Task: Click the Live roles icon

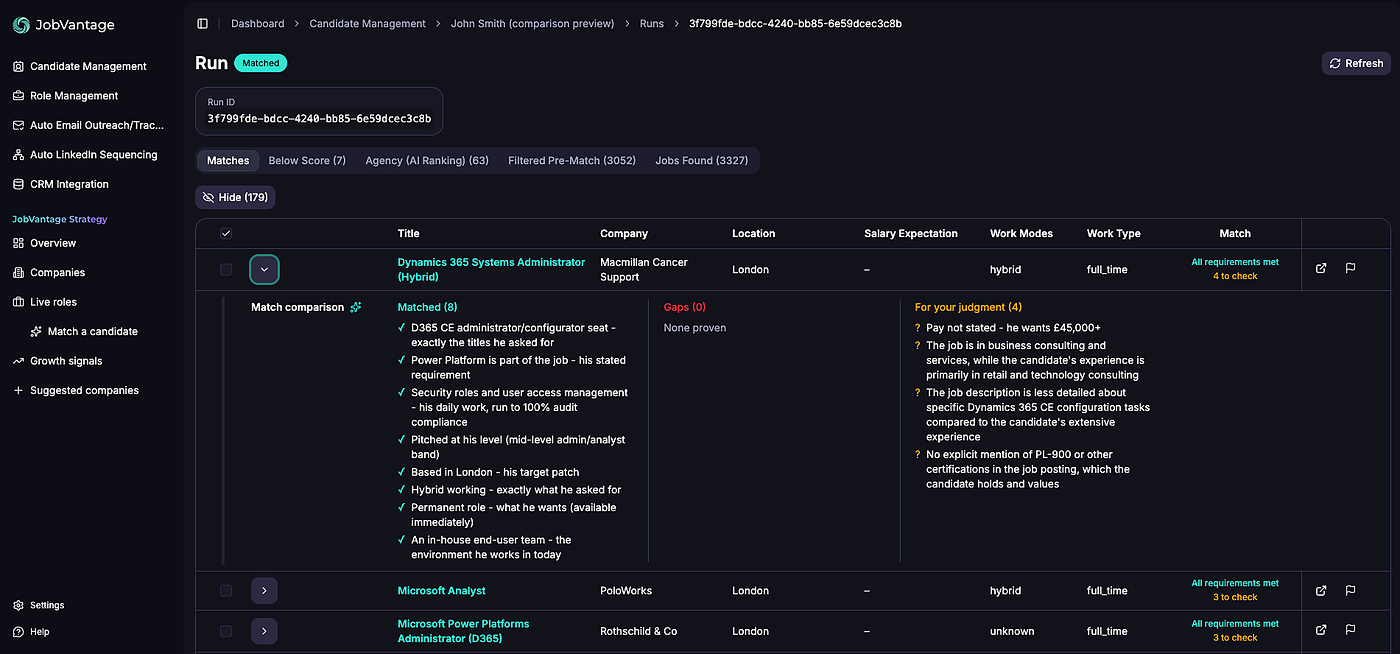Action: (x=19, y=302)
